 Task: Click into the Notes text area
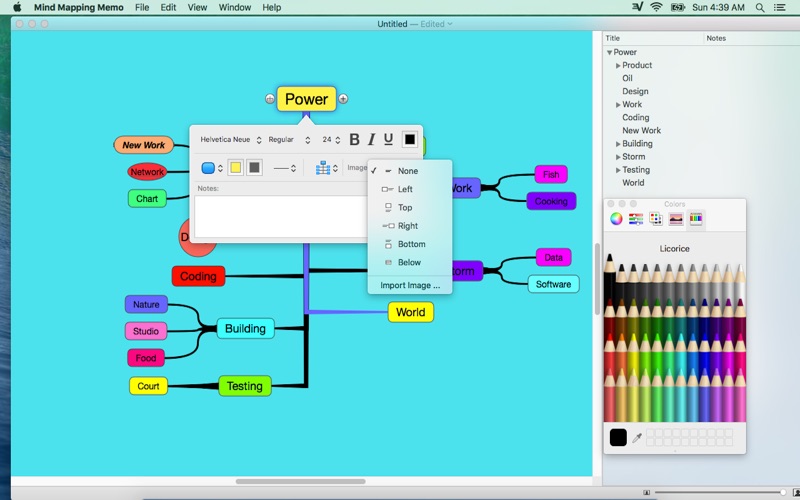coord(280,217)
